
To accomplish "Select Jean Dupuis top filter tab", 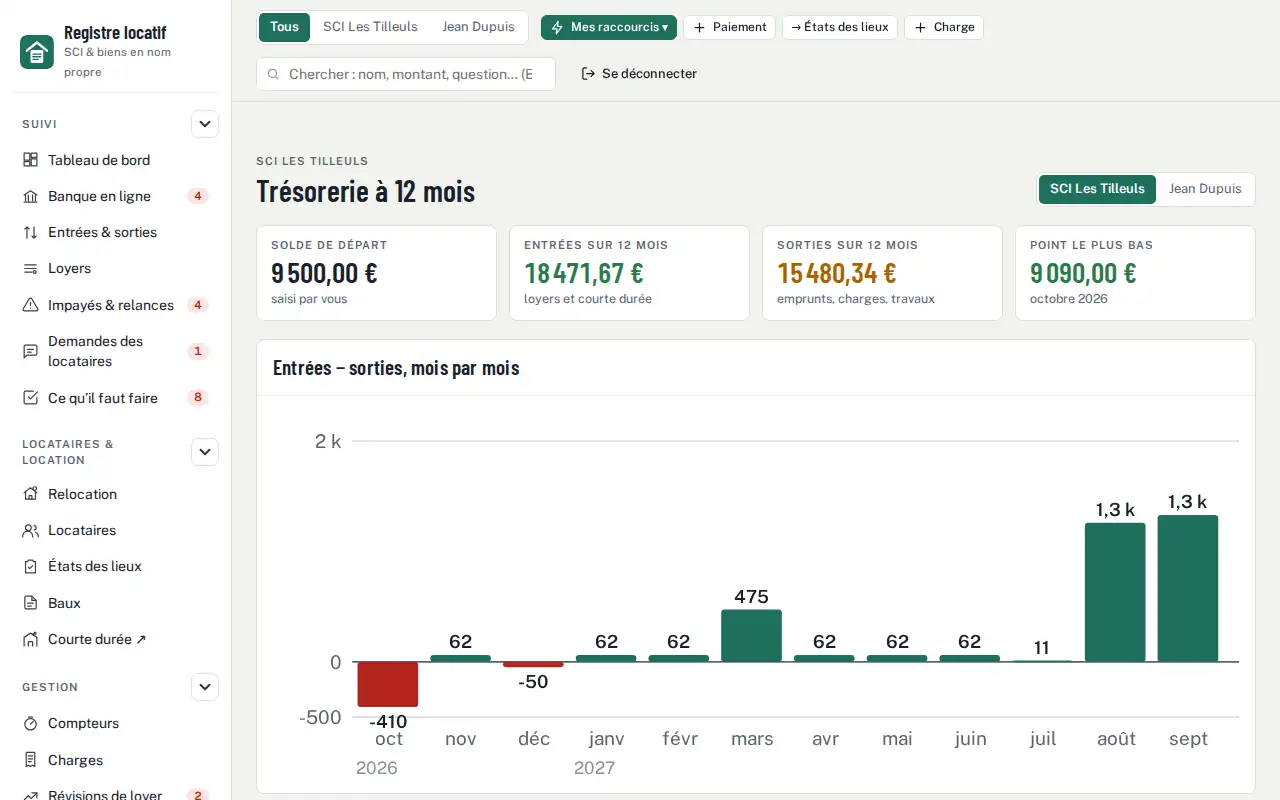I will tap(478, 27).
